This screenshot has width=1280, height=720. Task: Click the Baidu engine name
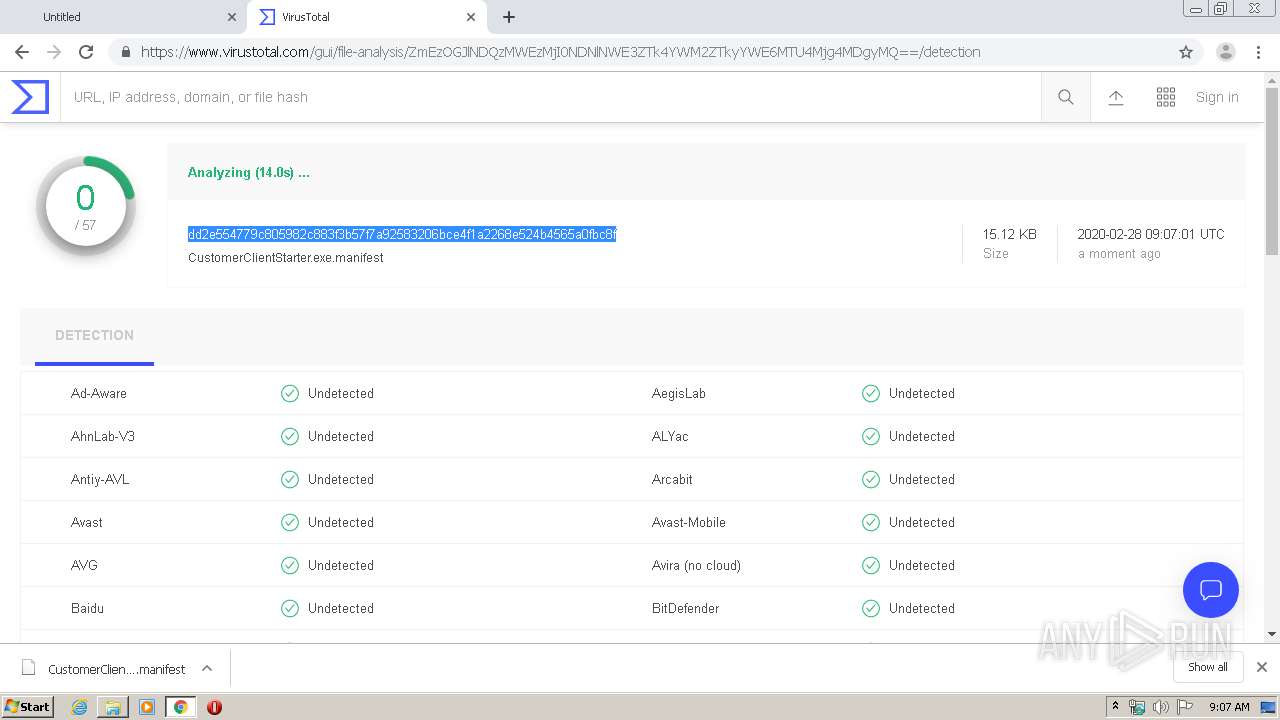[x=87, y=609]
